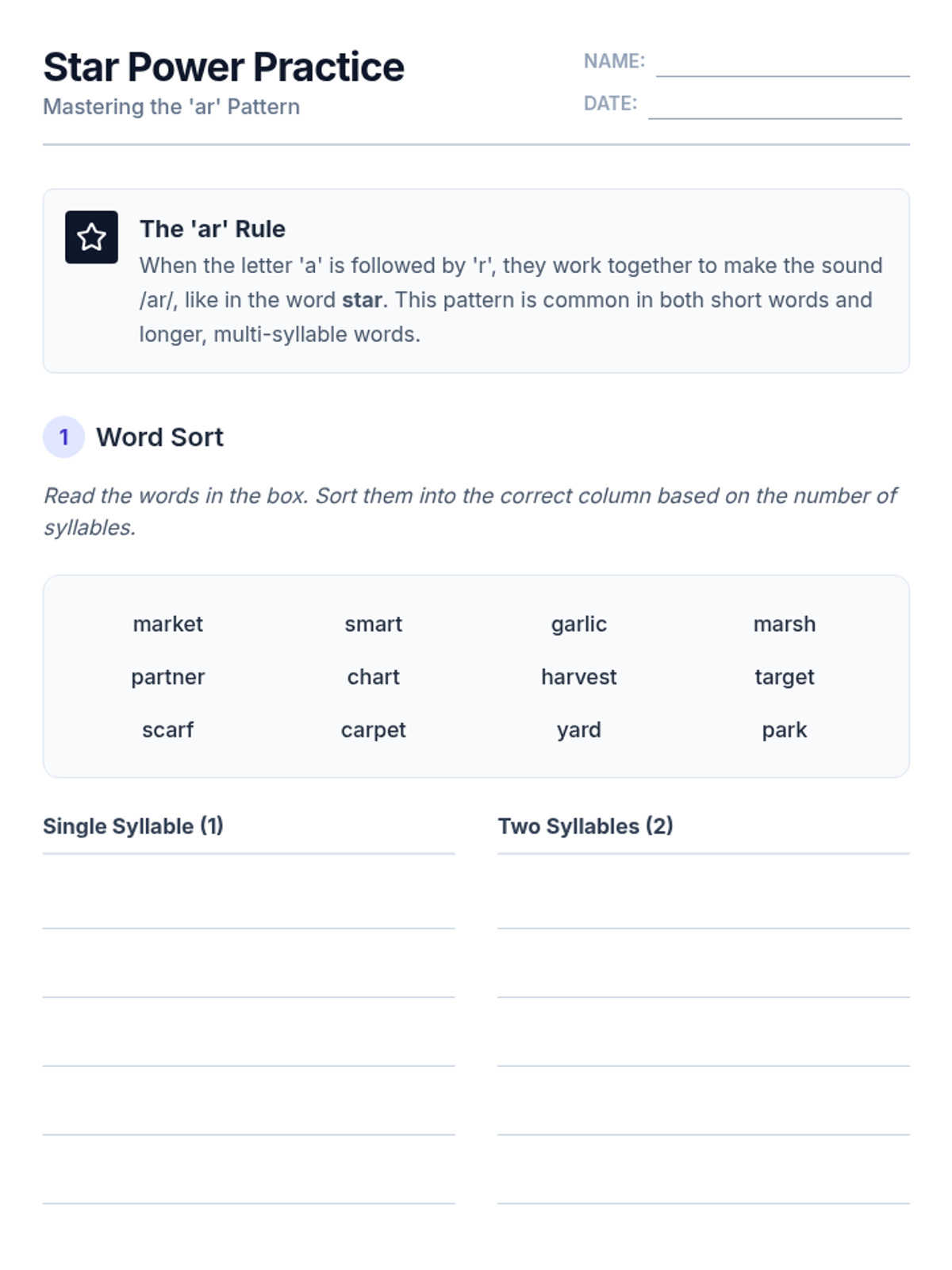Click the word 'scarf'

(167, 729)
